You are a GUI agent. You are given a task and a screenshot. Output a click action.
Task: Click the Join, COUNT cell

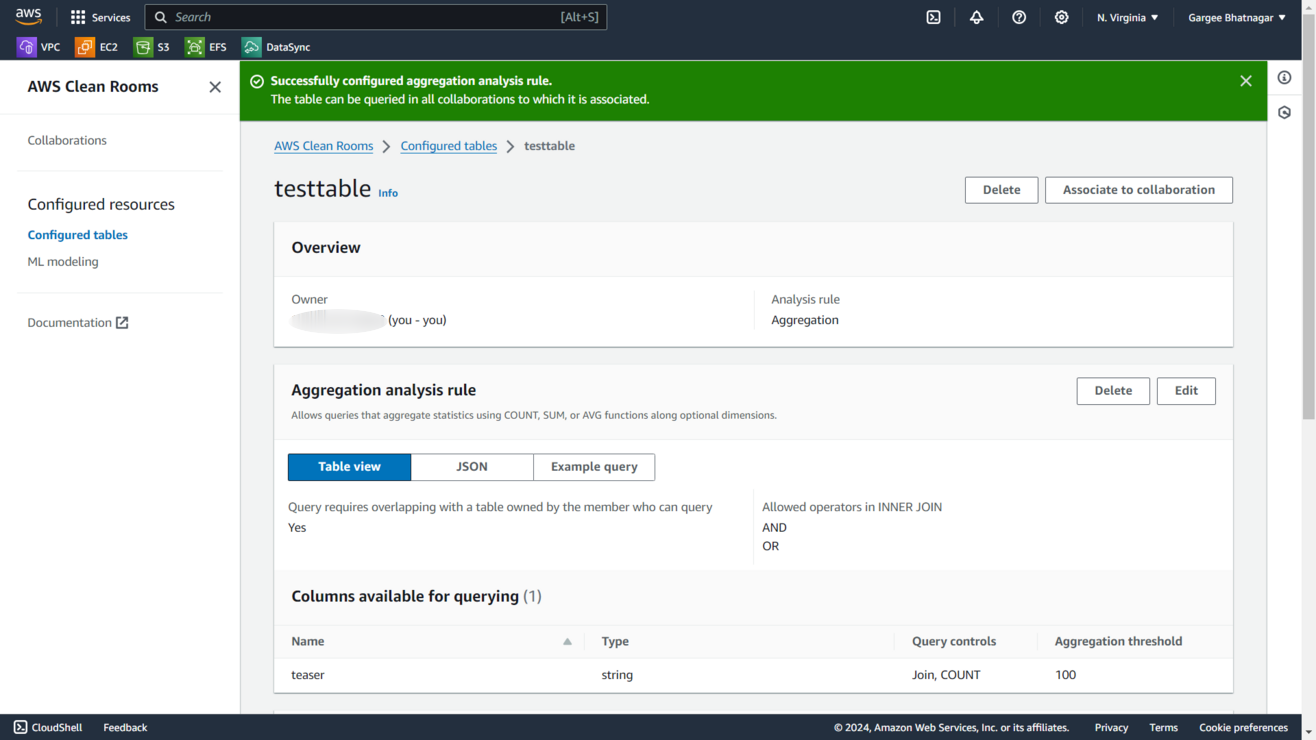(946, 675)
